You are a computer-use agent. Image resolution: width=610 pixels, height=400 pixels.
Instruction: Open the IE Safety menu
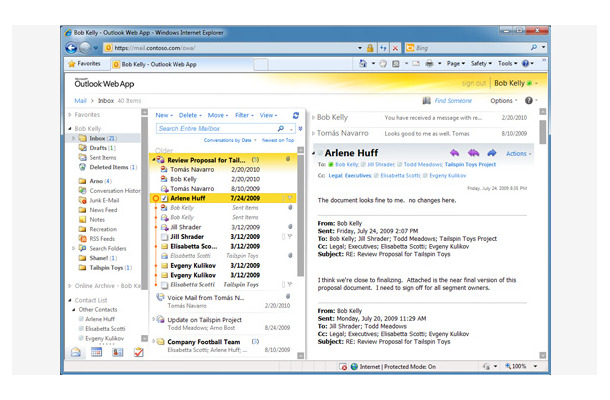tap(481, 63)
